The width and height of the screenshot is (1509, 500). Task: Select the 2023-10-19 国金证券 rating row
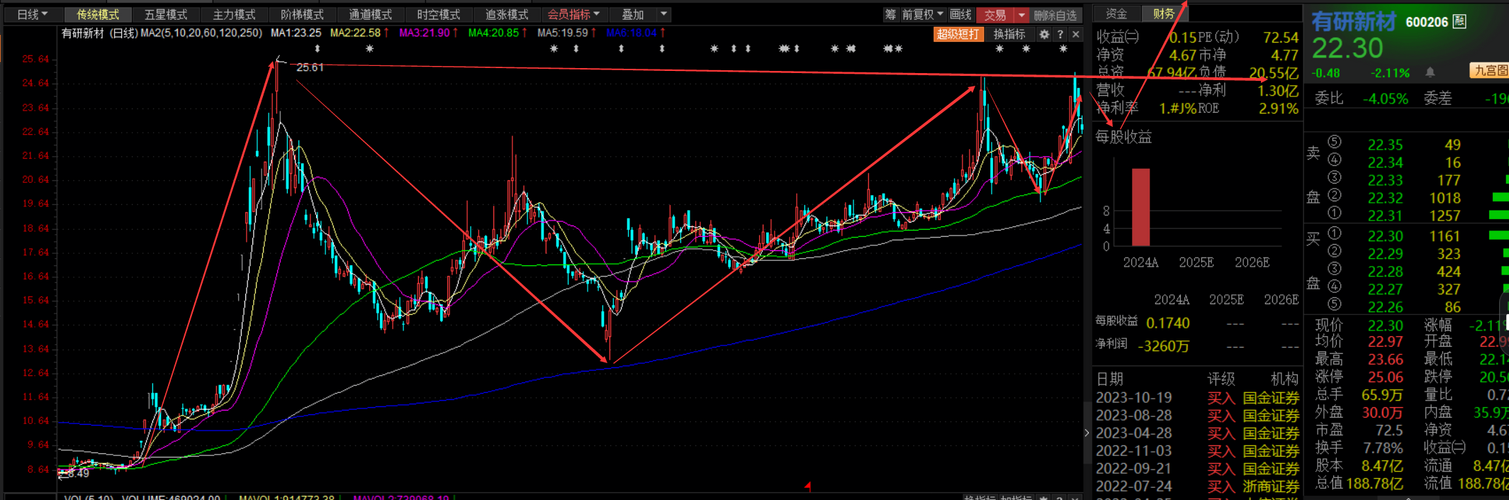[x=1197, y=397]
